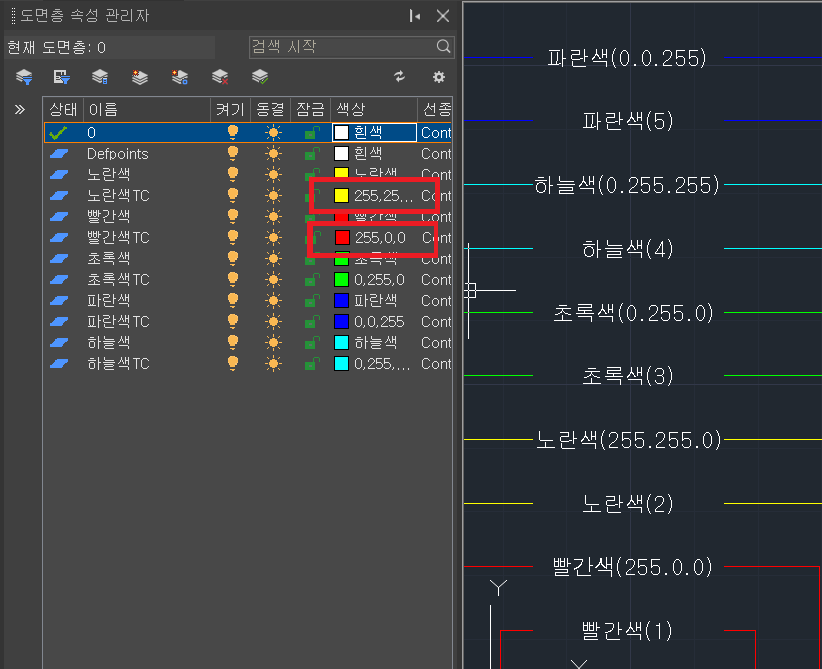
Task: Click the search magnifier icon
Action: click(x=444, y=47)
